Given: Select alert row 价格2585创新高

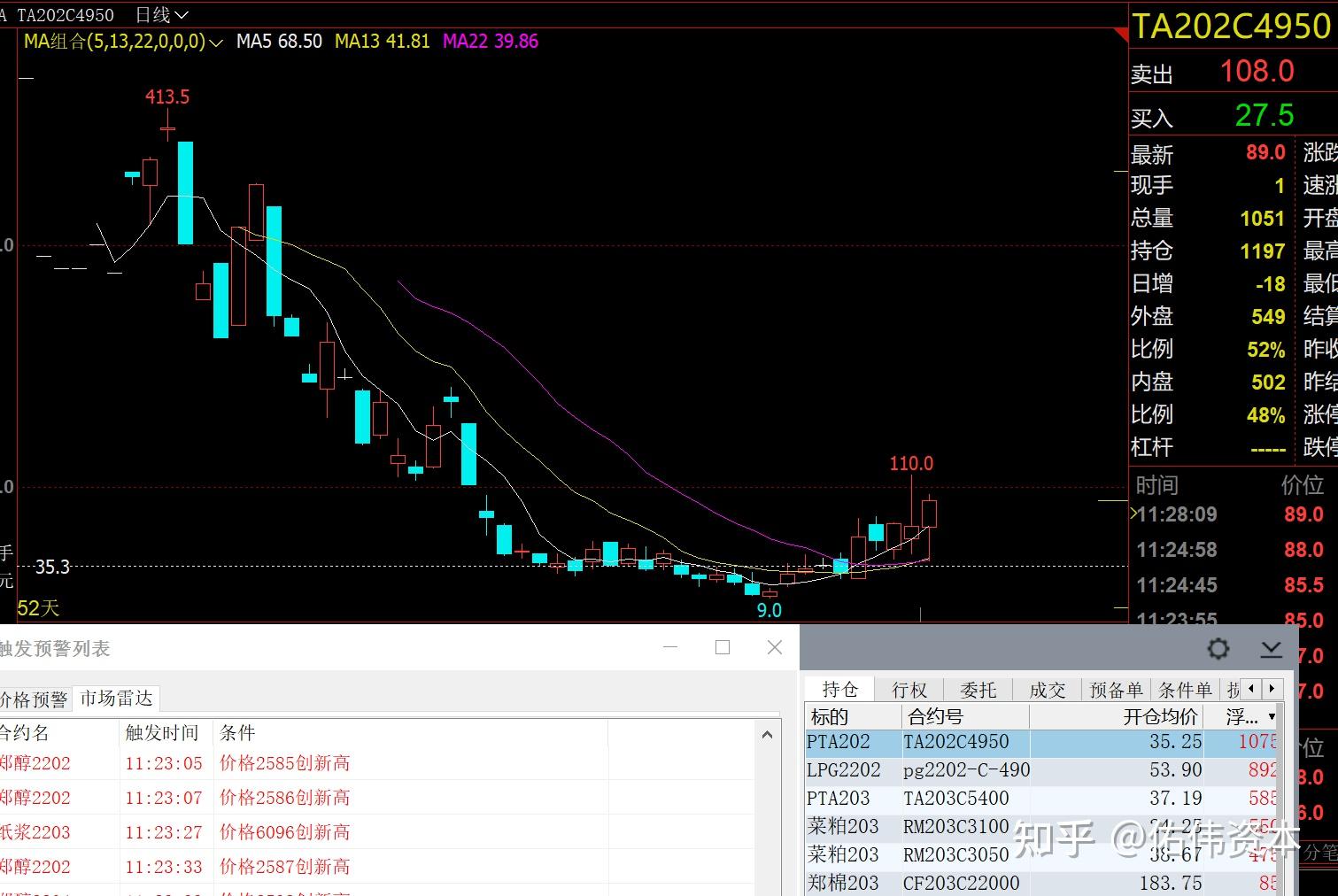Looking at the screenshot, I should tap(376, 763).
